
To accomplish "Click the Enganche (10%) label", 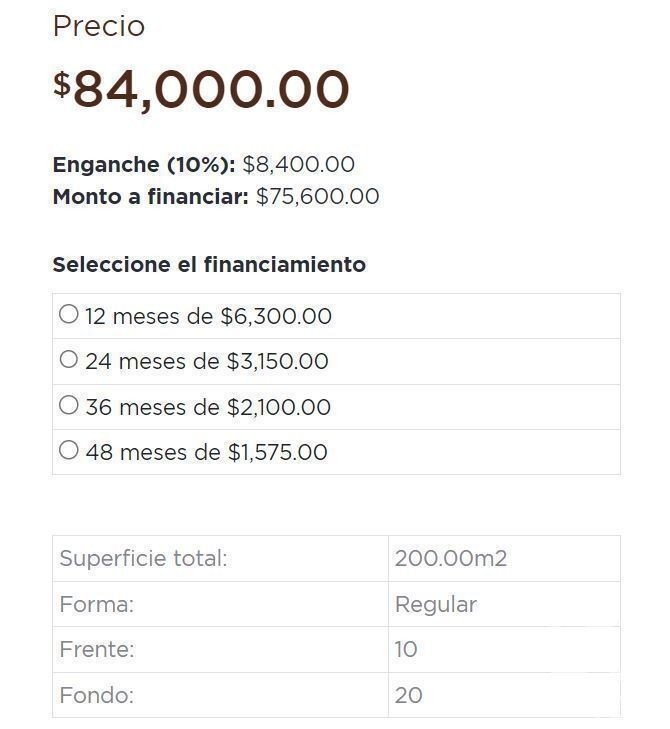I will (144, 165).
